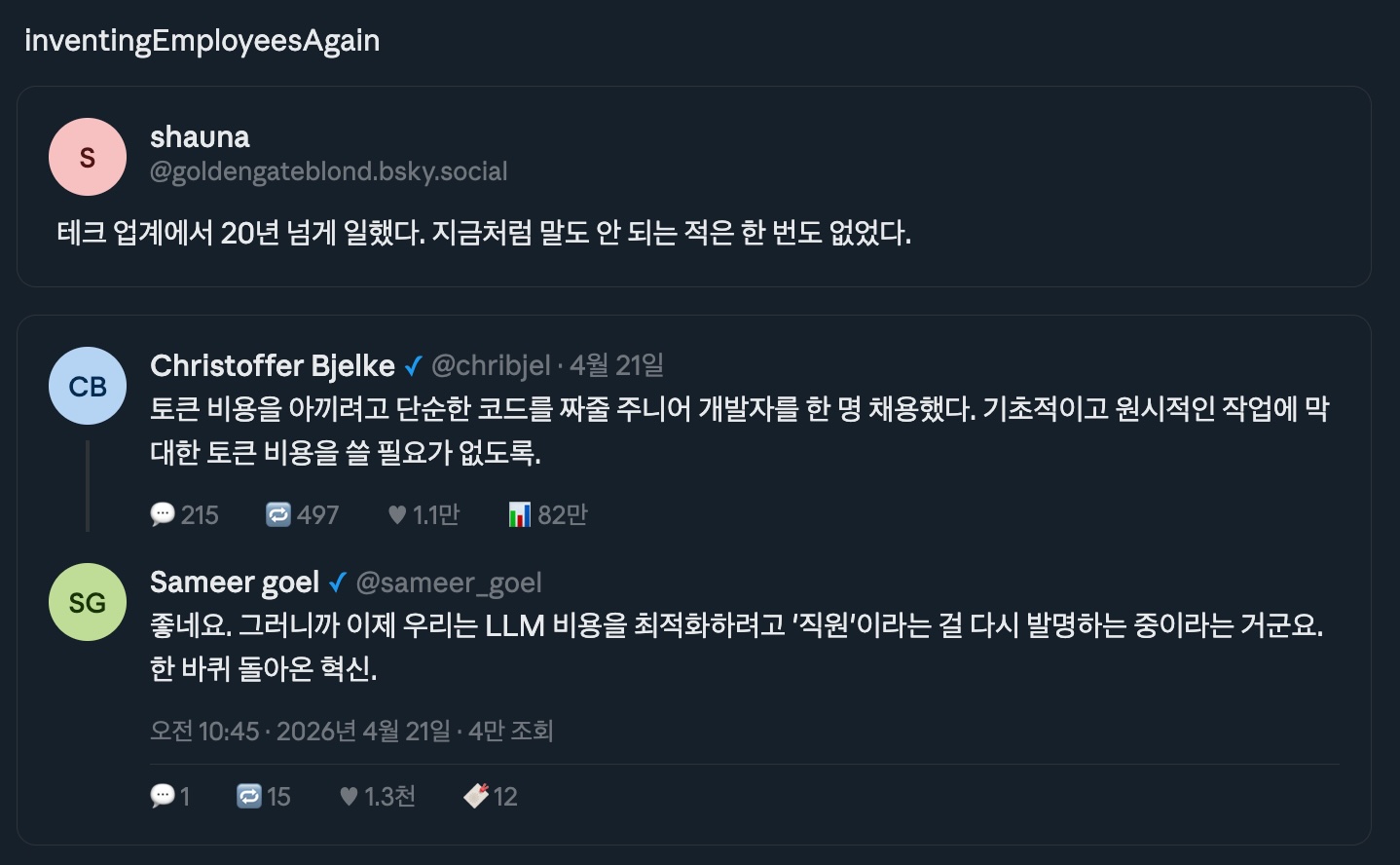1400x865 pixels.
Task: Open the @goldengateblond.bsky.social handle
Action: point(329,171)
